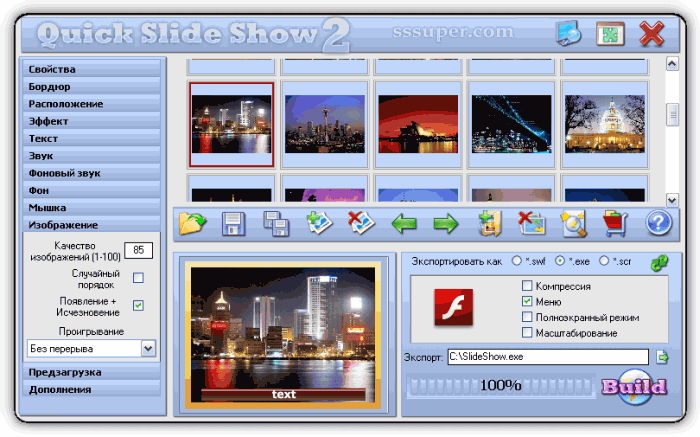Move the slide left with the green left arrow
Image resolution: width=700 pixels, height=437 pixels.
[404, 223]
